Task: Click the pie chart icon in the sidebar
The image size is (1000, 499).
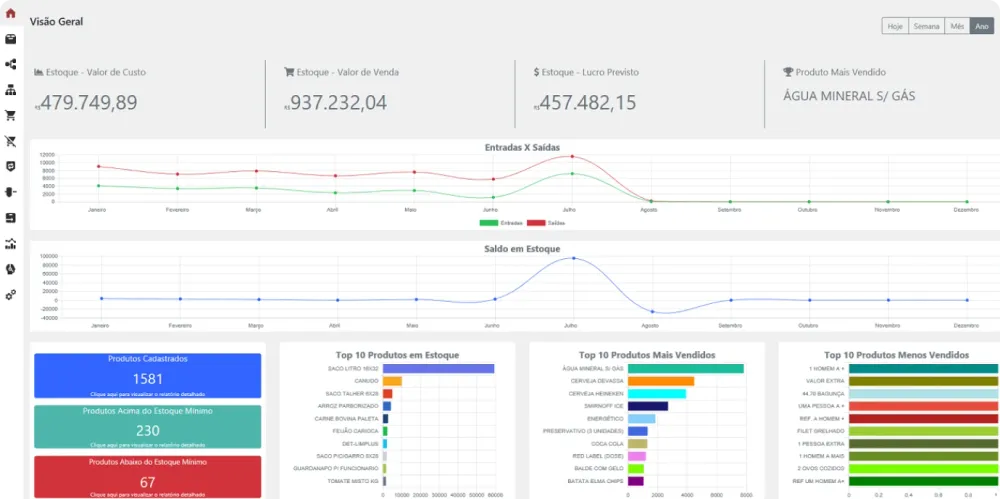Action: coord(10,269)
